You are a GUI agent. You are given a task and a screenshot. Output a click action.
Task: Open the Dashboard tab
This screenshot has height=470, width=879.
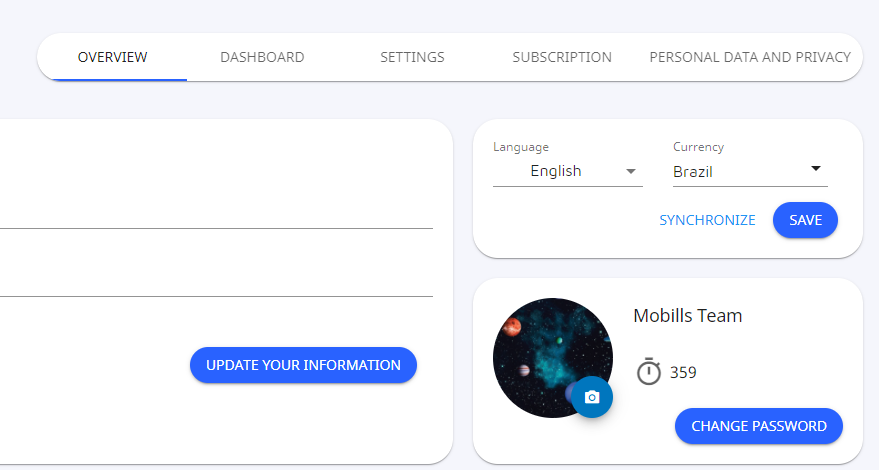262,57
